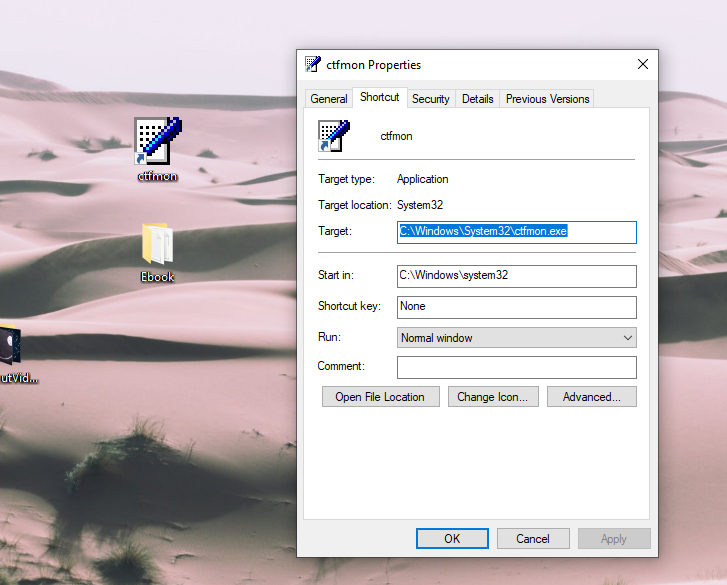The height and width of the screenshot is (585, 727).
Task: Click the 'ctfmon Properties' title text
Action: (373, 65)
